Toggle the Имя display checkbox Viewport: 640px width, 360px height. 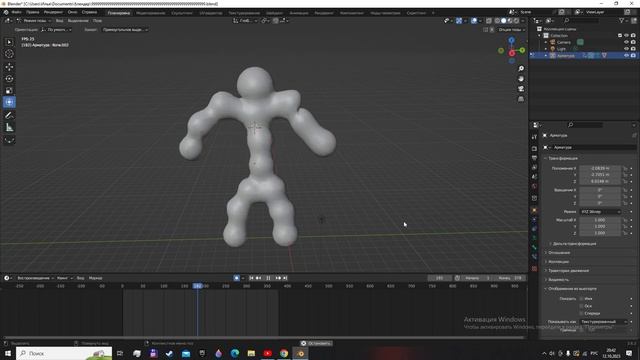(x=581, y=299)
